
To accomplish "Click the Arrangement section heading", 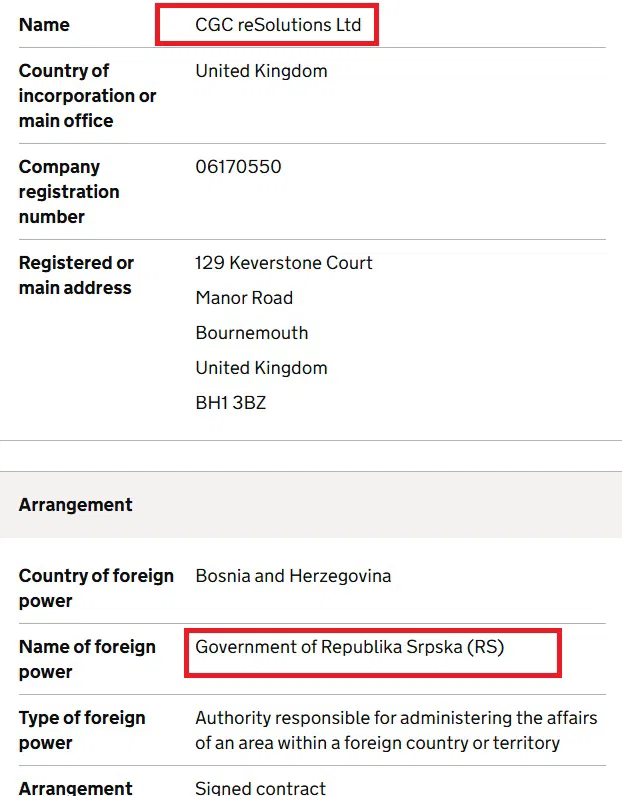I will coord(76,505).
